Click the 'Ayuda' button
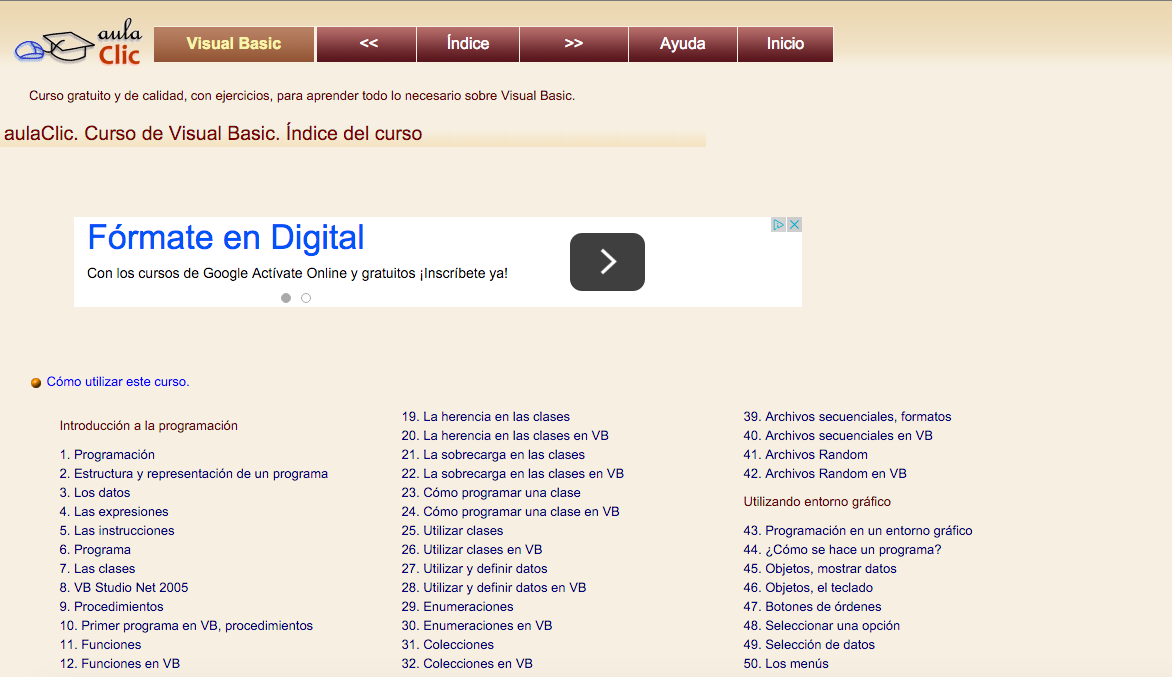 click(x=683, y=44)
